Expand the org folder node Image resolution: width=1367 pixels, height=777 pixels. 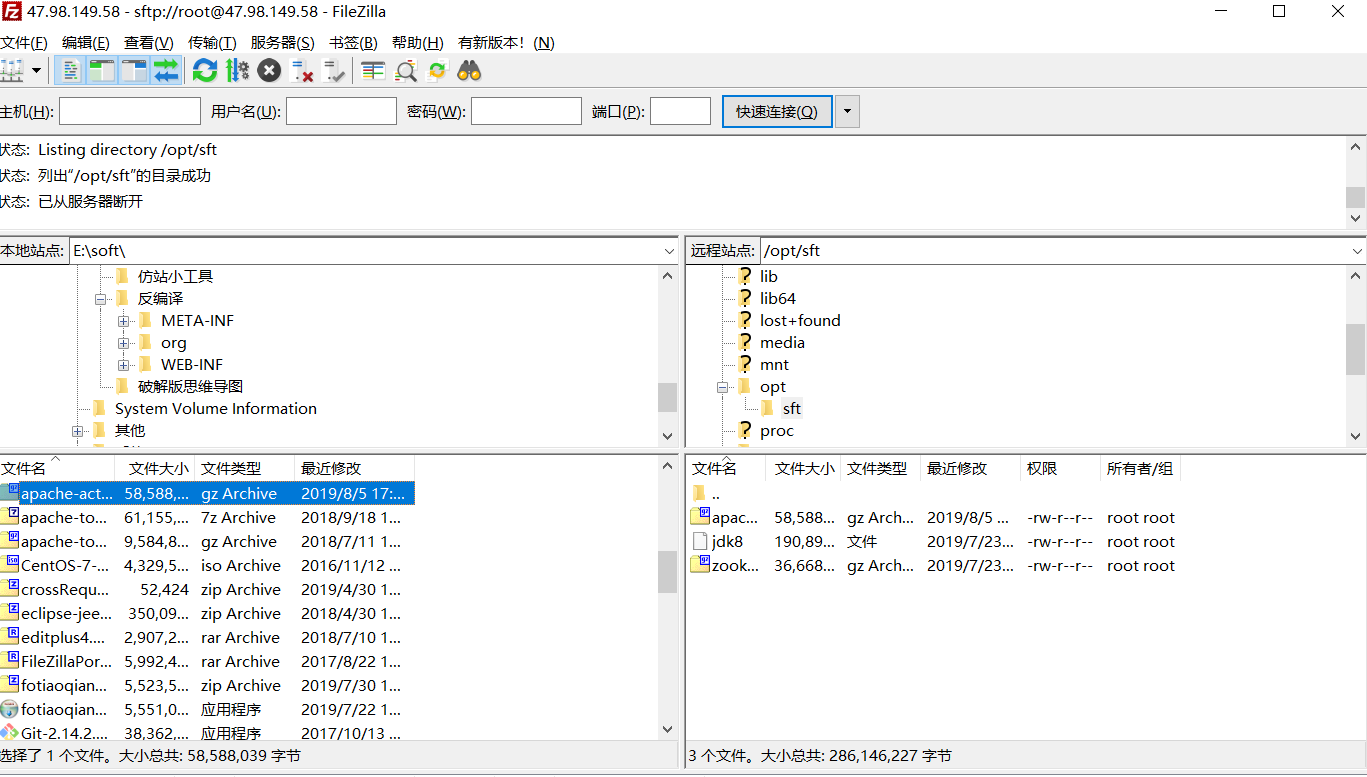123,343
